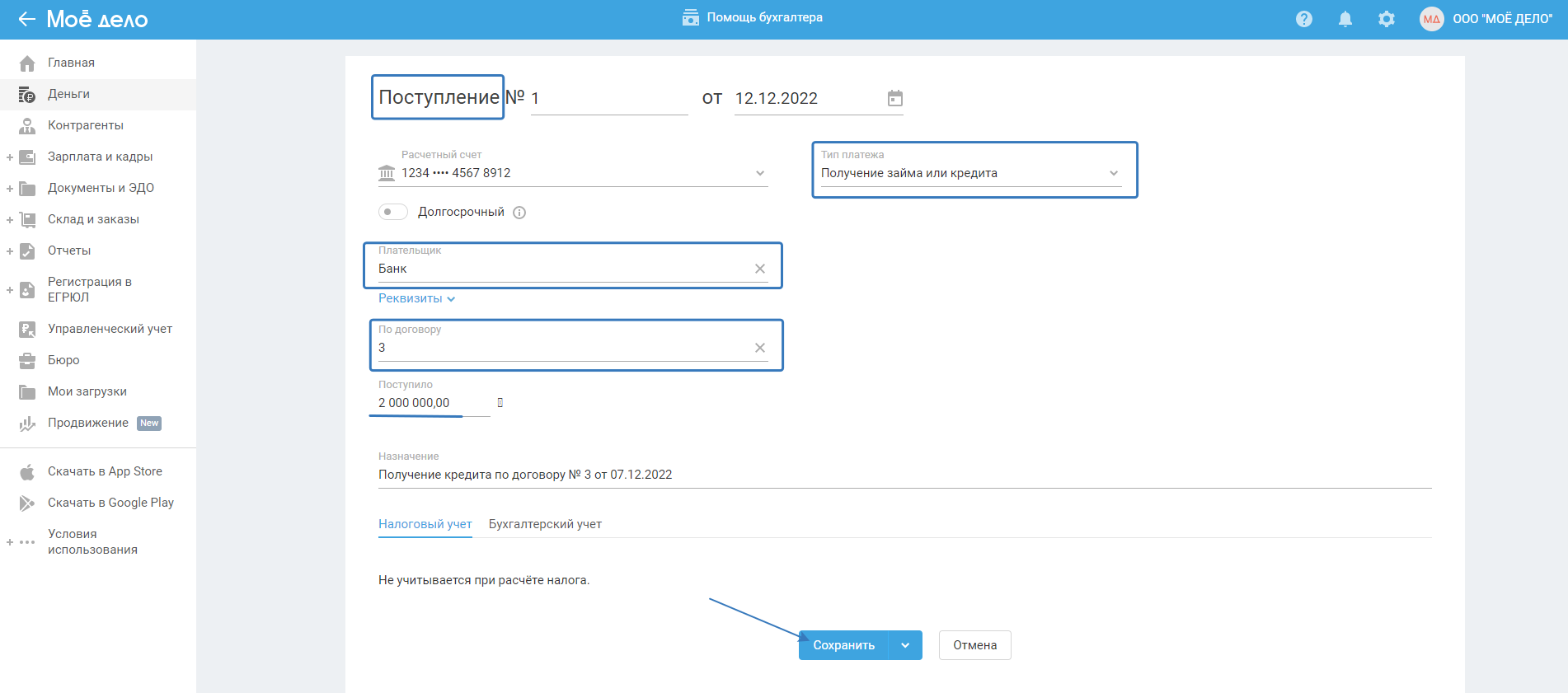Expand the Отчеты plus sign
1568x693 pixels.
pyautogui.click(x=10, y=251)
